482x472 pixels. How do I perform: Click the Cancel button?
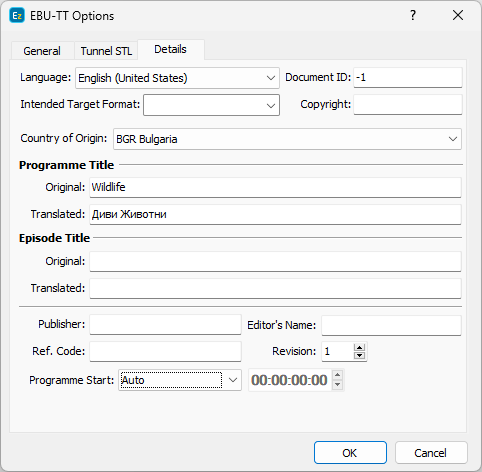pyautogui.click(x=431, y=453)
